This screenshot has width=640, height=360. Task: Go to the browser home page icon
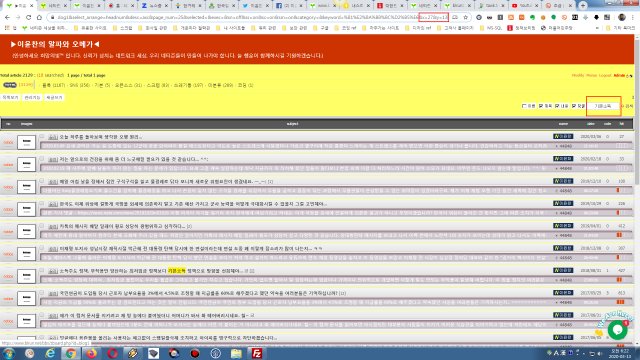click(39, 18)
